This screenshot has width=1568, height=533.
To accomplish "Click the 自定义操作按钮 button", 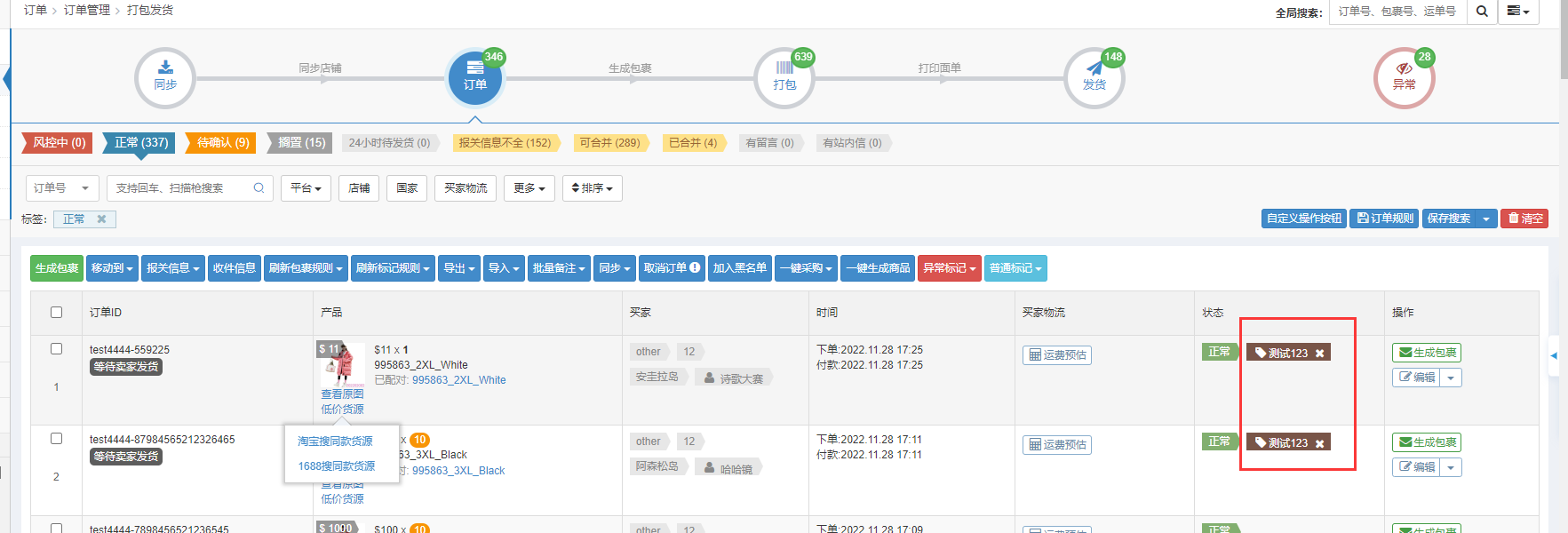I will (x=1304, y=219).
